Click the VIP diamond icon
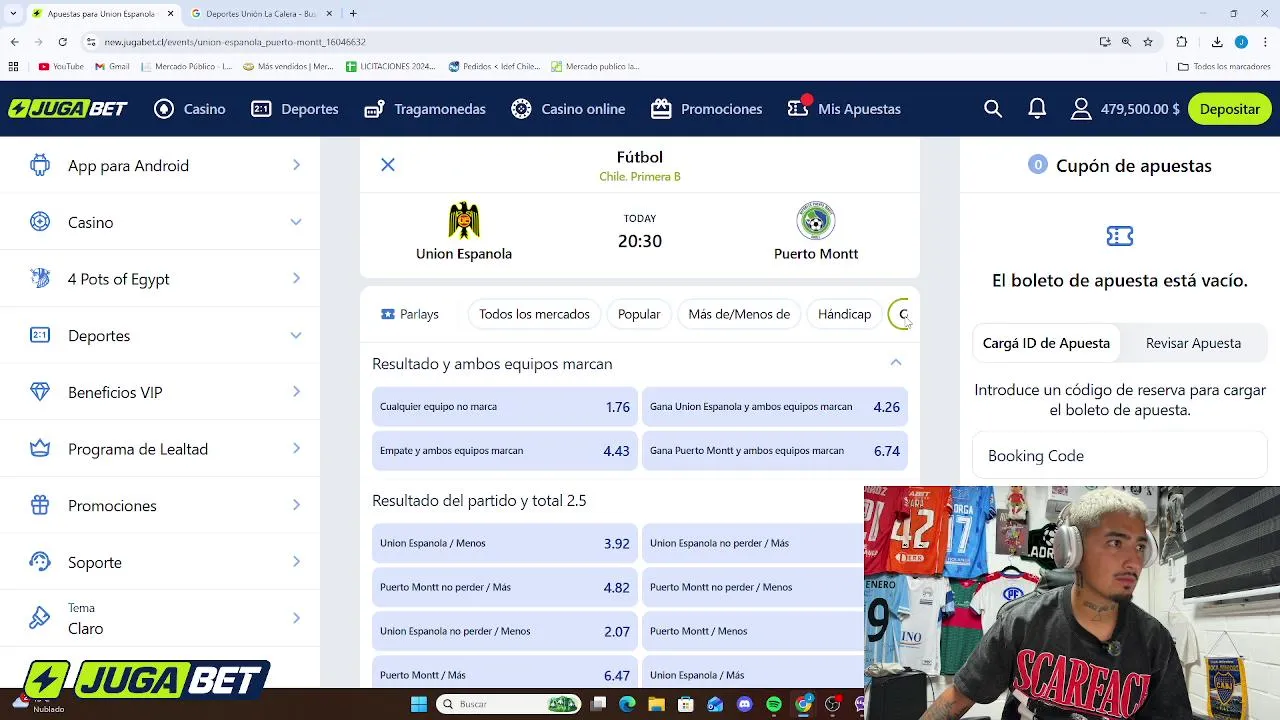The width and height of the screenshot is (1280, 720). click(x=40, y=392)
